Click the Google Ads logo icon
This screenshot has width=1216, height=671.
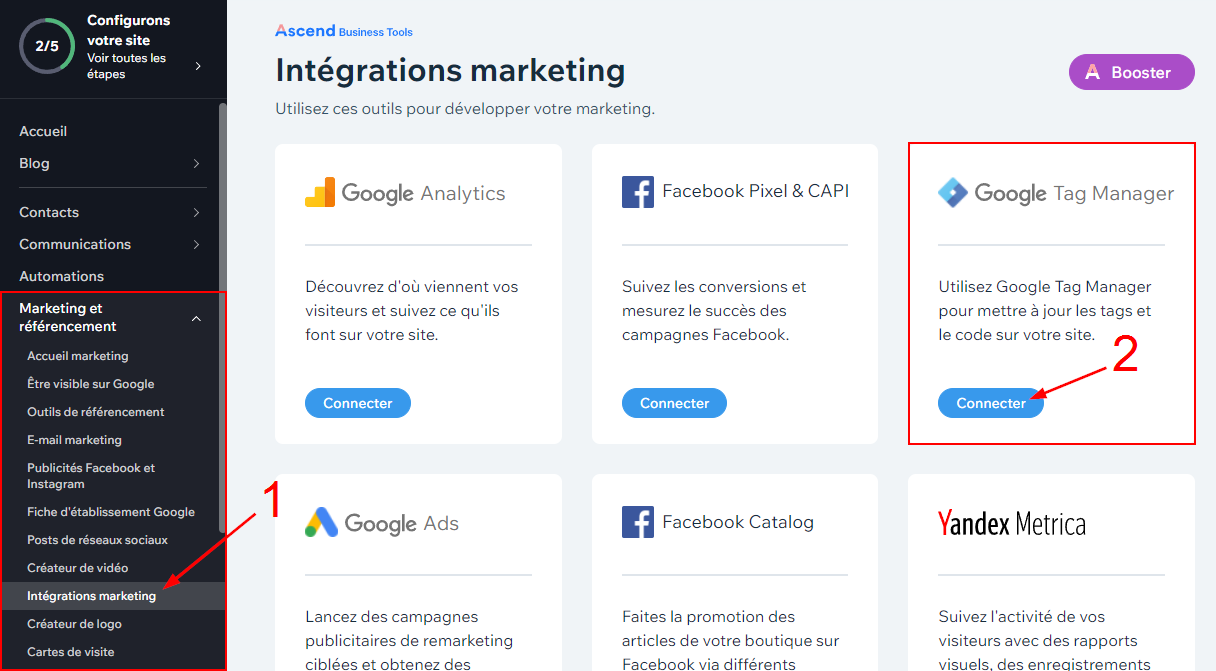(x=320, y=523)
